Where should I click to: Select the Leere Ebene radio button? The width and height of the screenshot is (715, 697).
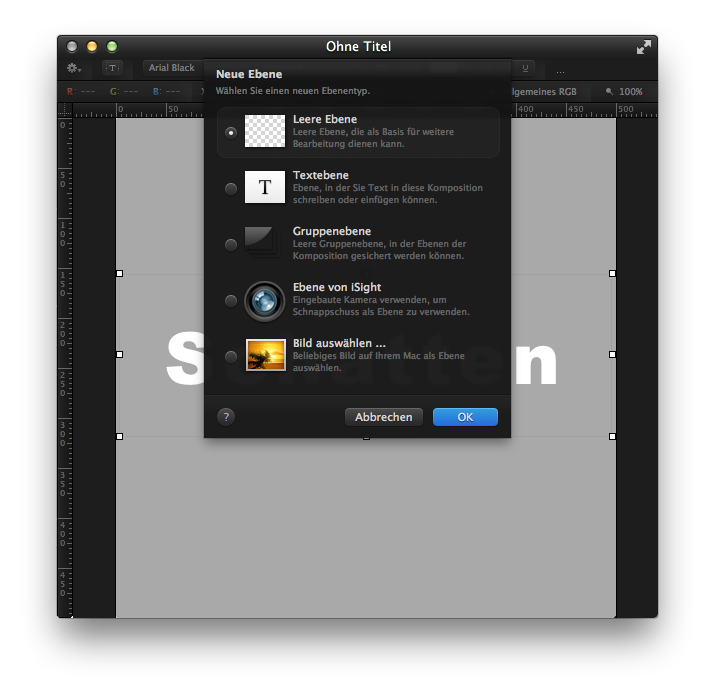tap(231, 132)
